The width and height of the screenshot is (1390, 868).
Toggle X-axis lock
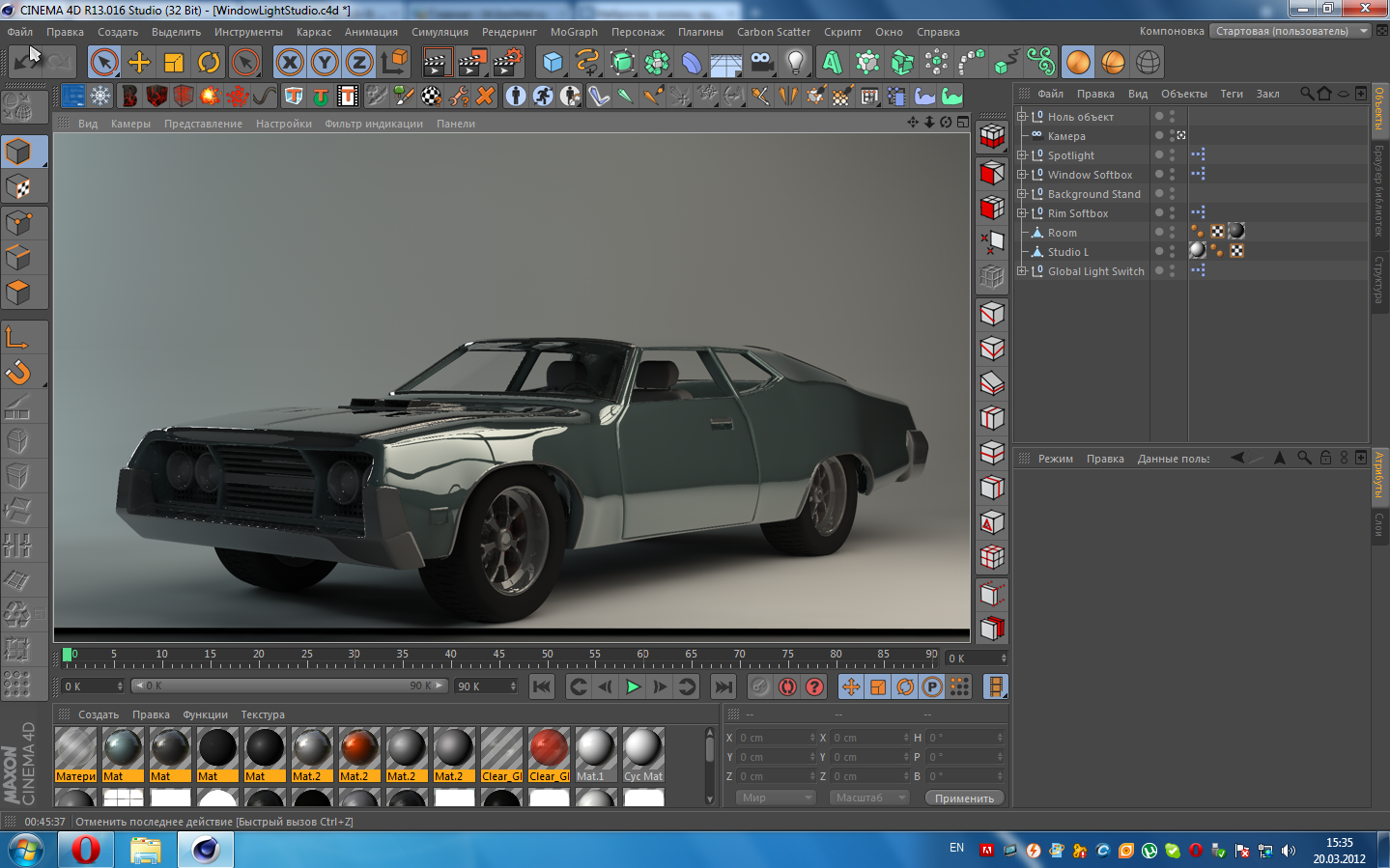pos(289,63)
